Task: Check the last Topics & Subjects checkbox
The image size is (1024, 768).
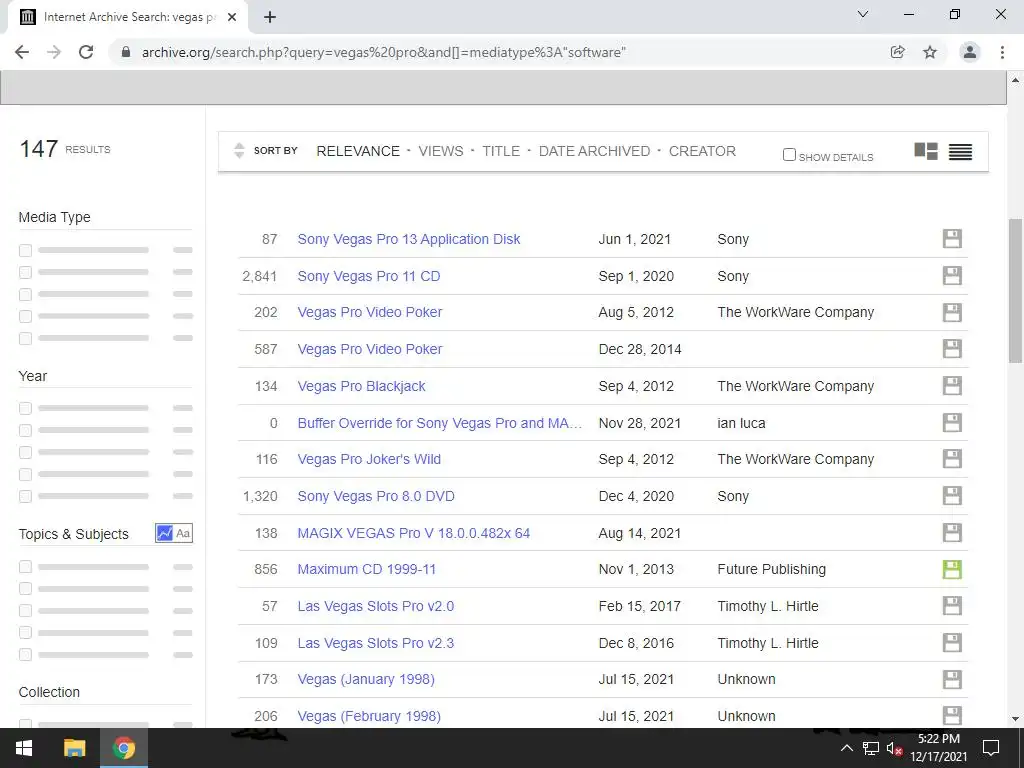Action: click(x=25, y=654)
